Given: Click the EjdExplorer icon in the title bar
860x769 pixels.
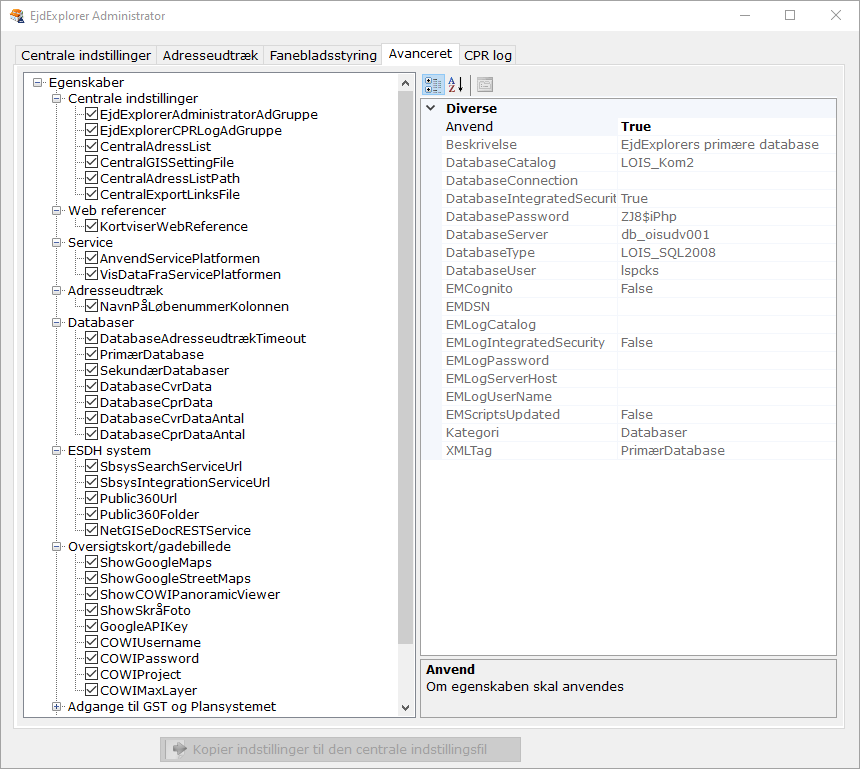Looking at the screenshot, I should pyautogui.click(x=18, y=16).
